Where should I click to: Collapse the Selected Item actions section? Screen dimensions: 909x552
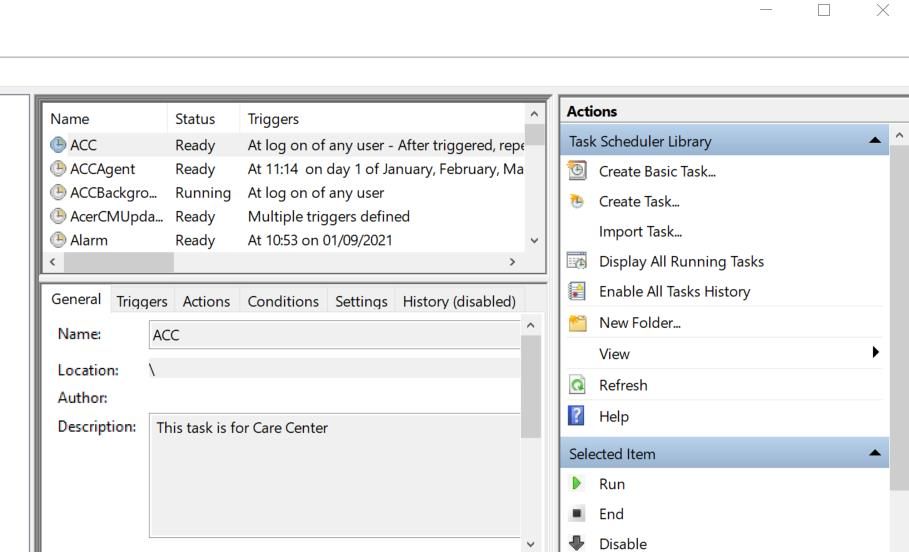point(875,453)
